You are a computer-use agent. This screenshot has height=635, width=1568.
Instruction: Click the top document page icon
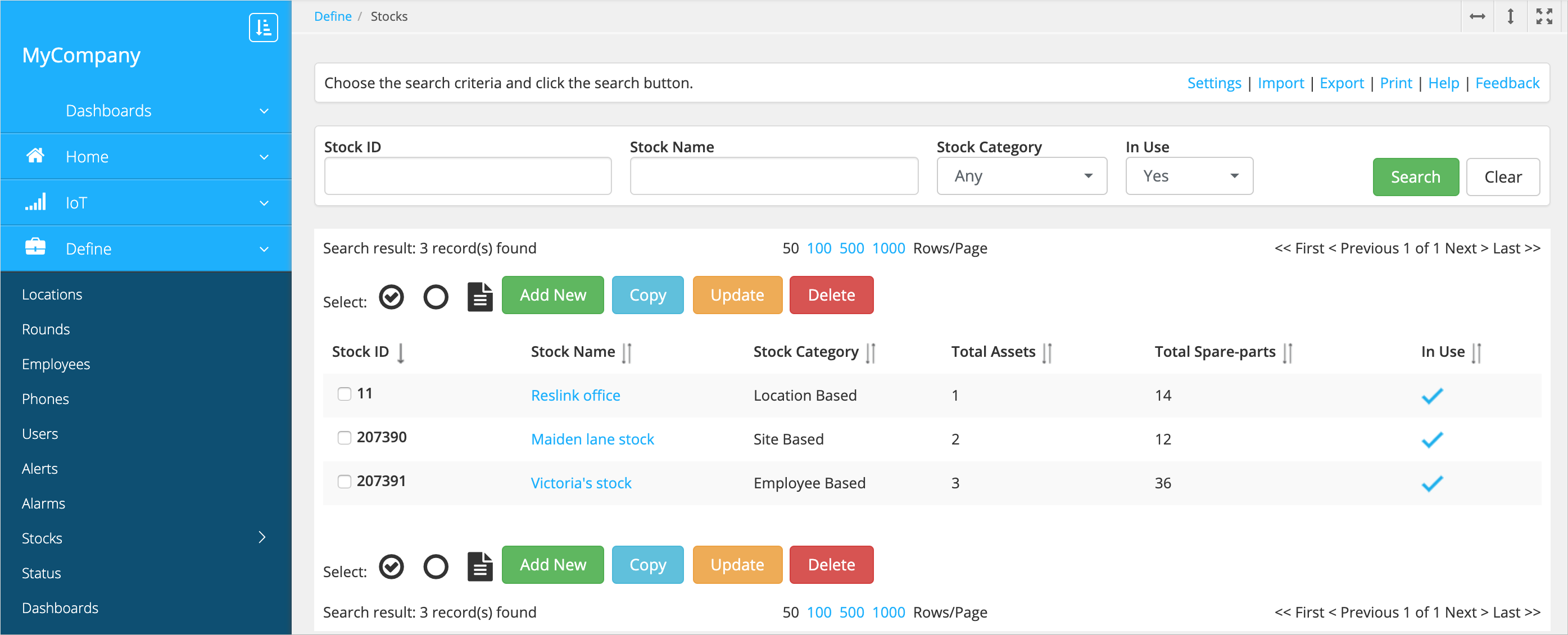tap(479, 297)
